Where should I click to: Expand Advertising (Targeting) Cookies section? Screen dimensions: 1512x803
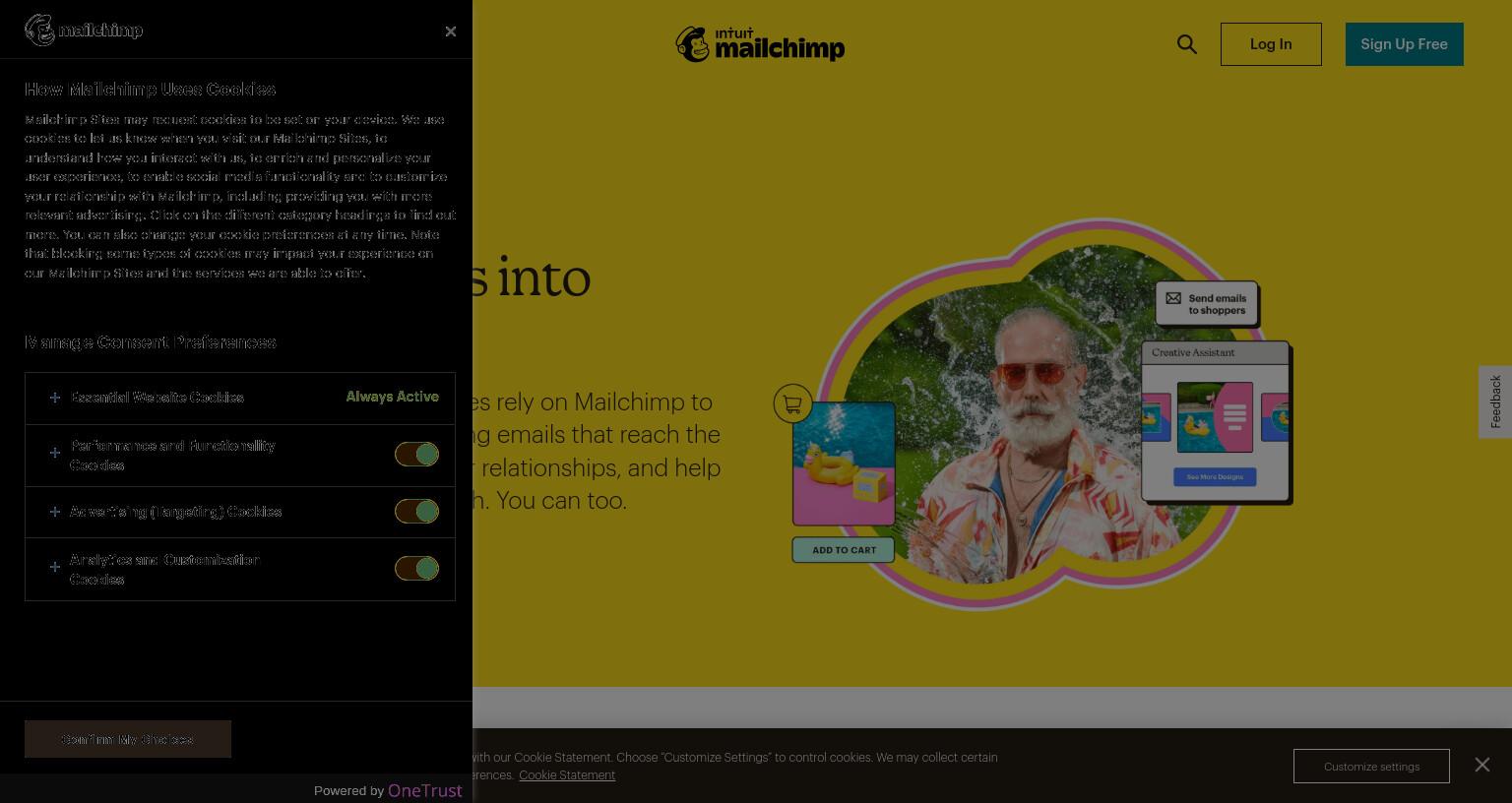[x=55, y=512]
